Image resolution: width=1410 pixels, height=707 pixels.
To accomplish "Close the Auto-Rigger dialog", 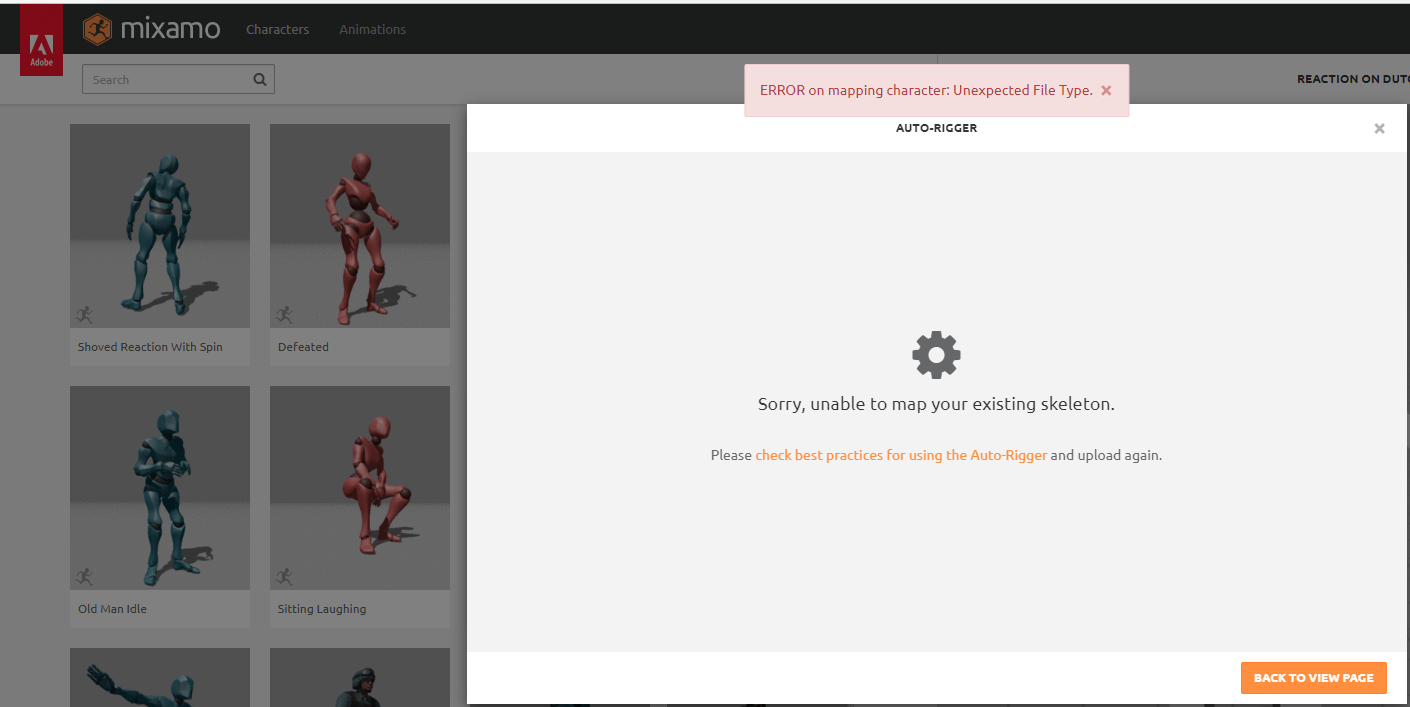I will (x=1379, y=128).
